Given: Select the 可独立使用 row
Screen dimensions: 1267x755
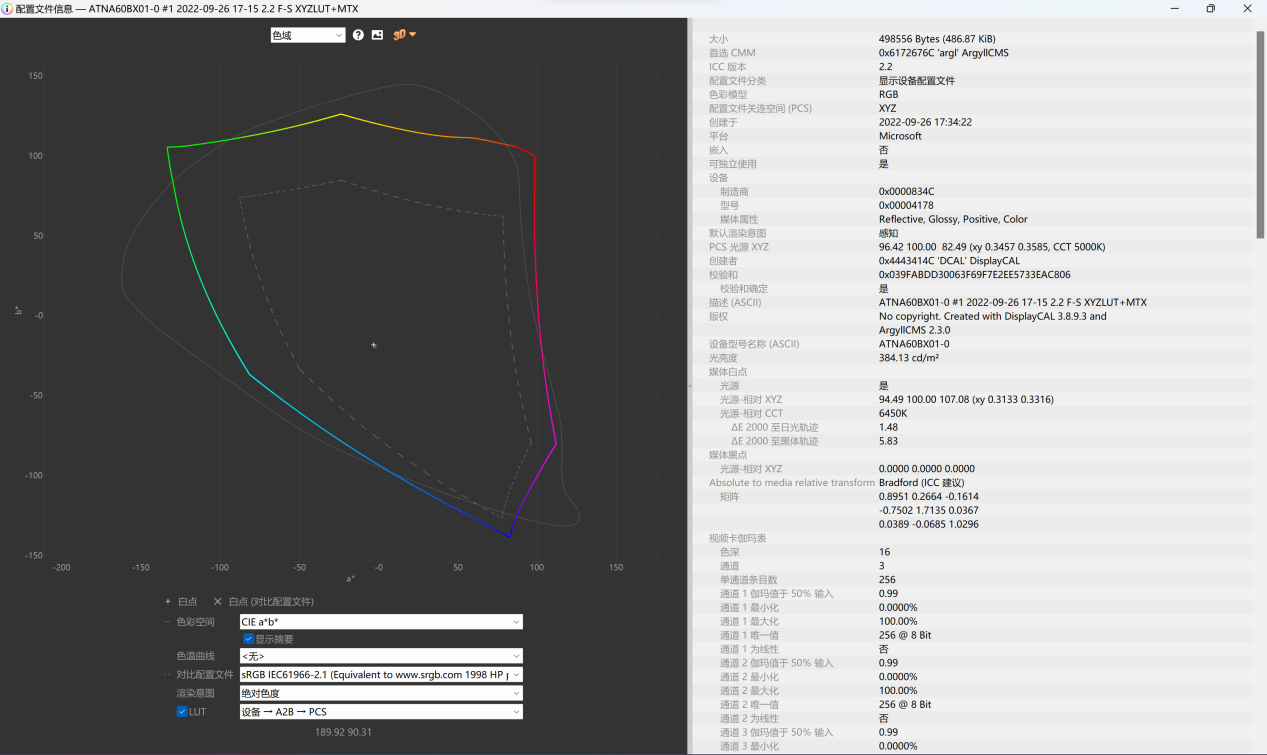Looking at the screenshot, I should tap(972, 164).
